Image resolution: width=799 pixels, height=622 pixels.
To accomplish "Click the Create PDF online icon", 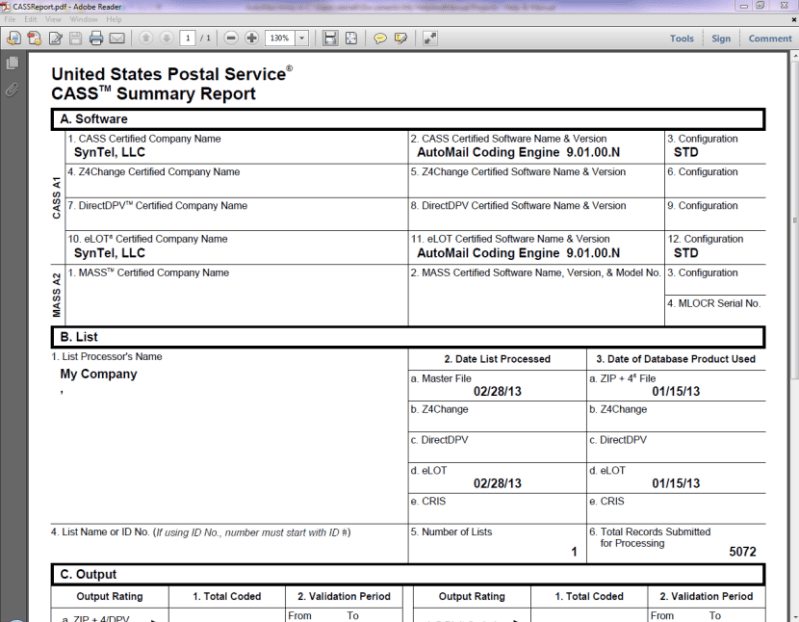I will 34,38.
